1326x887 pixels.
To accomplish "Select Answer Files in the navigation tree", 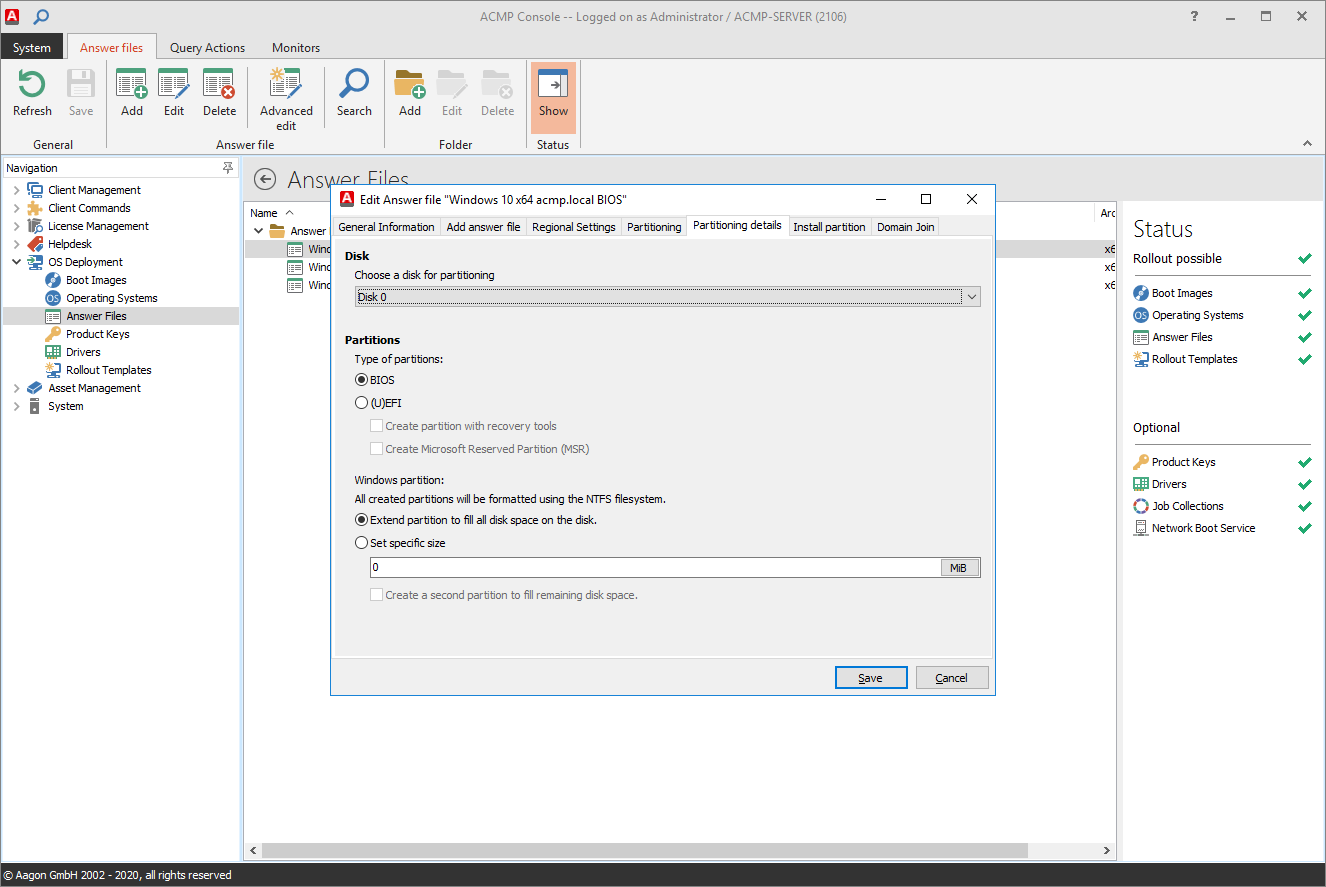I will coord(96,316).
